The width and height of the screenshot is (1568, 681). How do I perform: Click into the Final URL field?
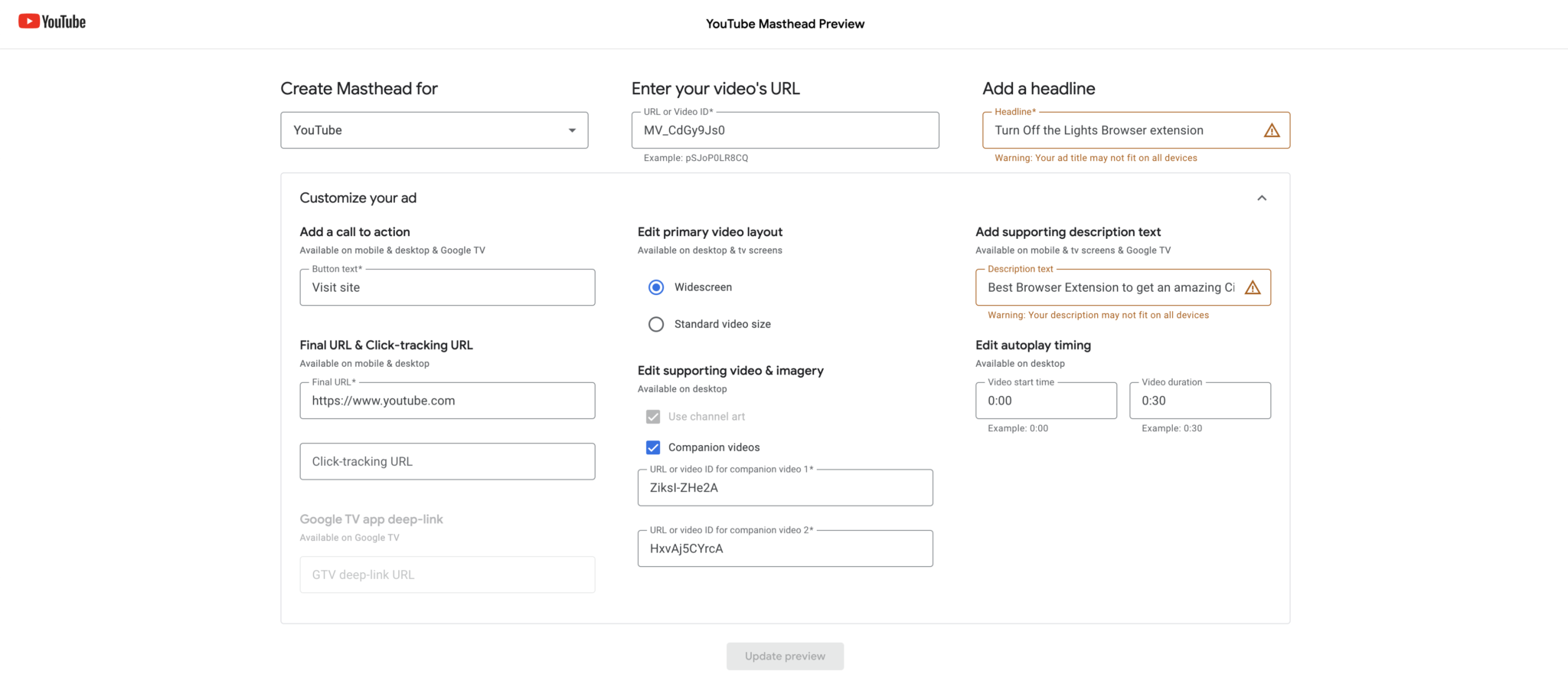click(447, 401)
